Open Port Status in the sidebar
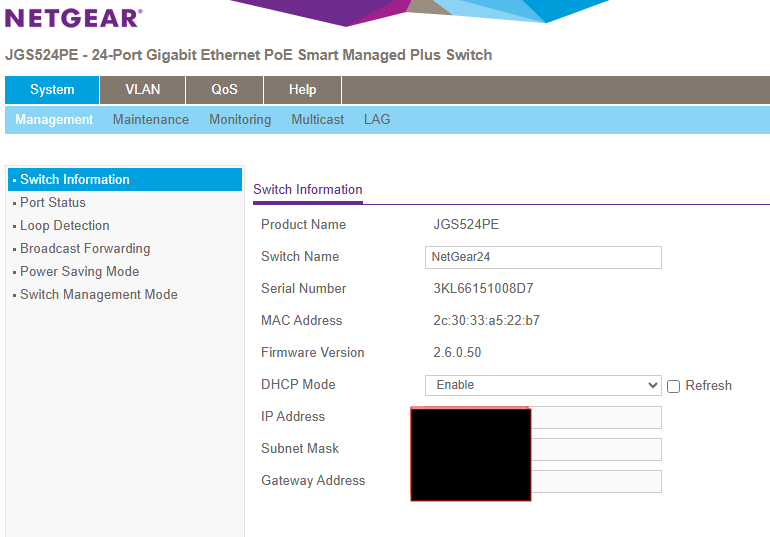 point(53,203)
